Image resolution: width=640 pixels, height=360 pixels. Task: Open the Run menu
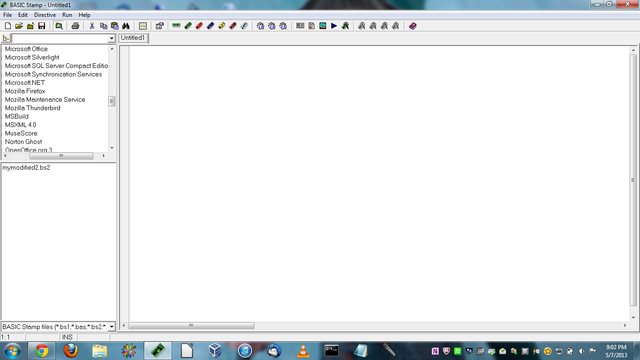click(x=67, y=15)
